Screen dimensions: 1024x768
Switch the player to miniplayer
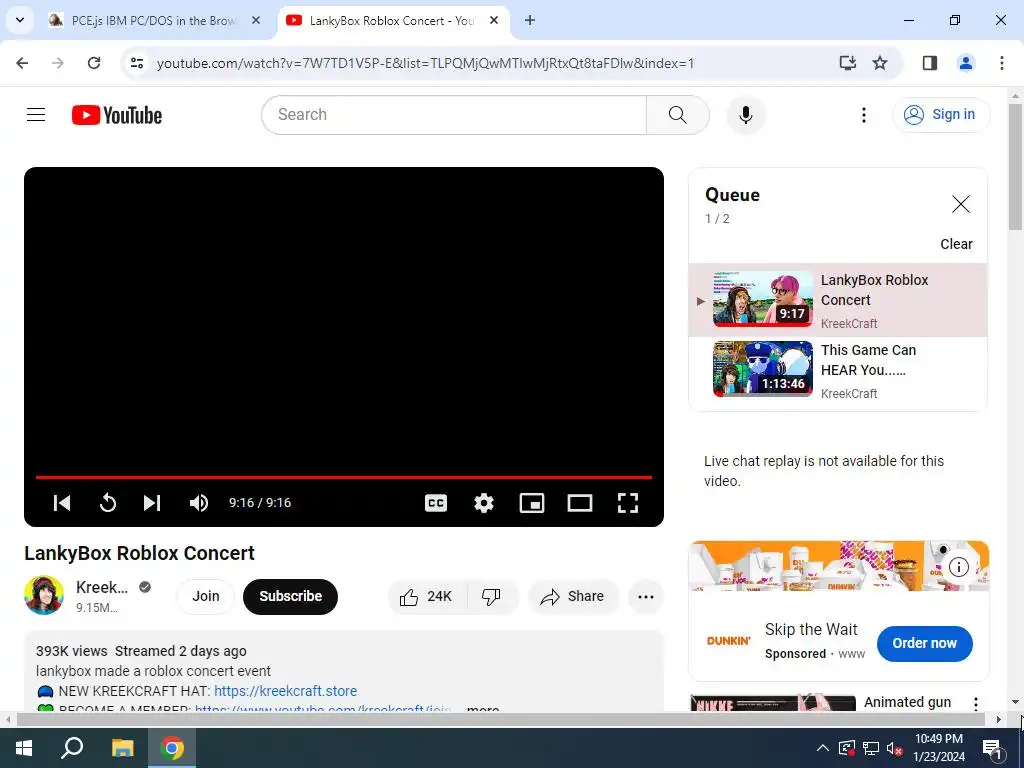click(x=532, y=503)
